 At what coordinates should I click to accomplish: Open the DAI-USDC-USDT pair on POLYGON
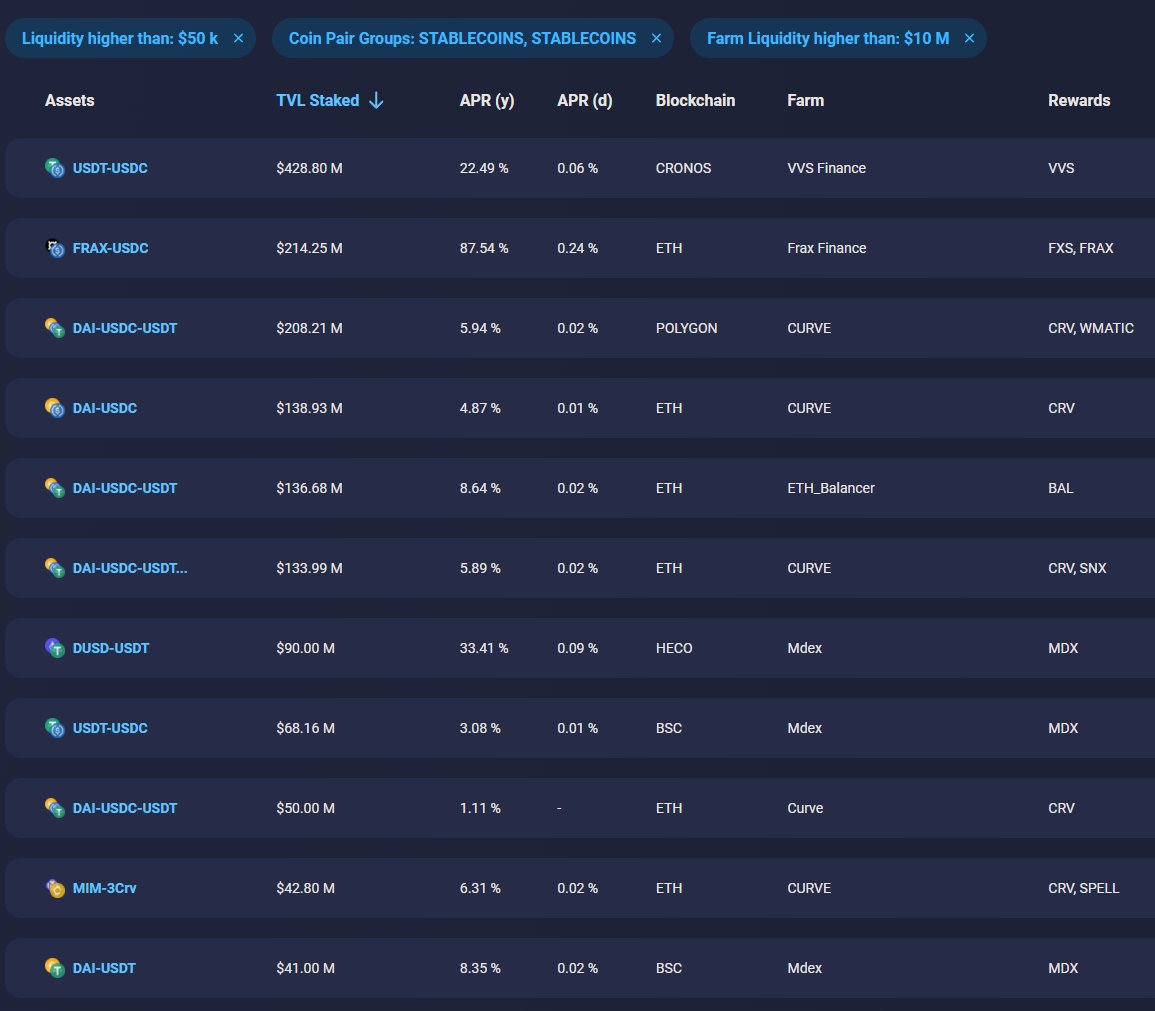coord(124,328)
